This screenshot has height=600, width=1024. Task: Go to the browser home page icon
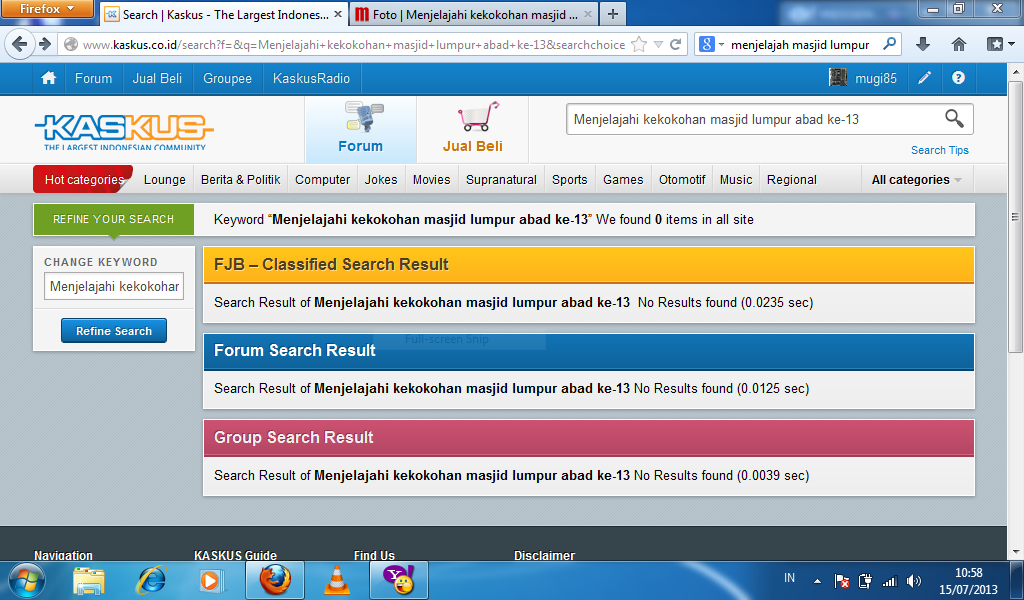[x=959, y=44]
